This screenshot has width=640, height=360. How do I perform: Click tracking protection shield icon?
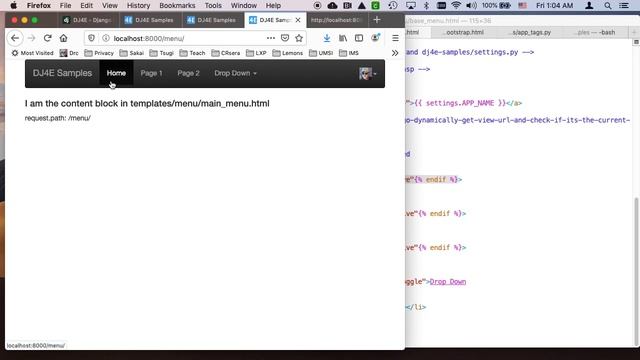coord(91,38)
